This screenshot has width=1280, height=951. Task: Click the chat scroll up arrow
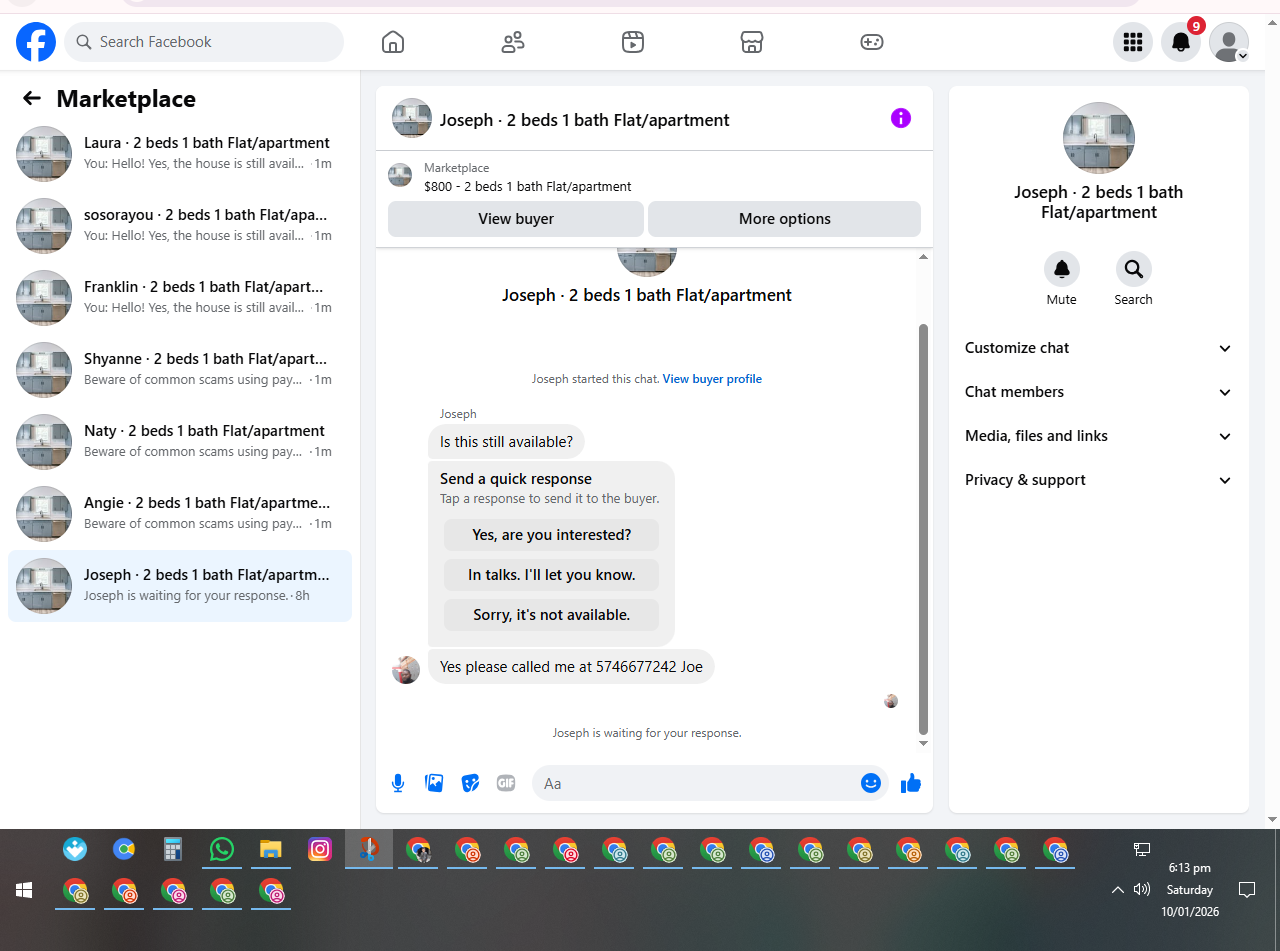point(923,257)
